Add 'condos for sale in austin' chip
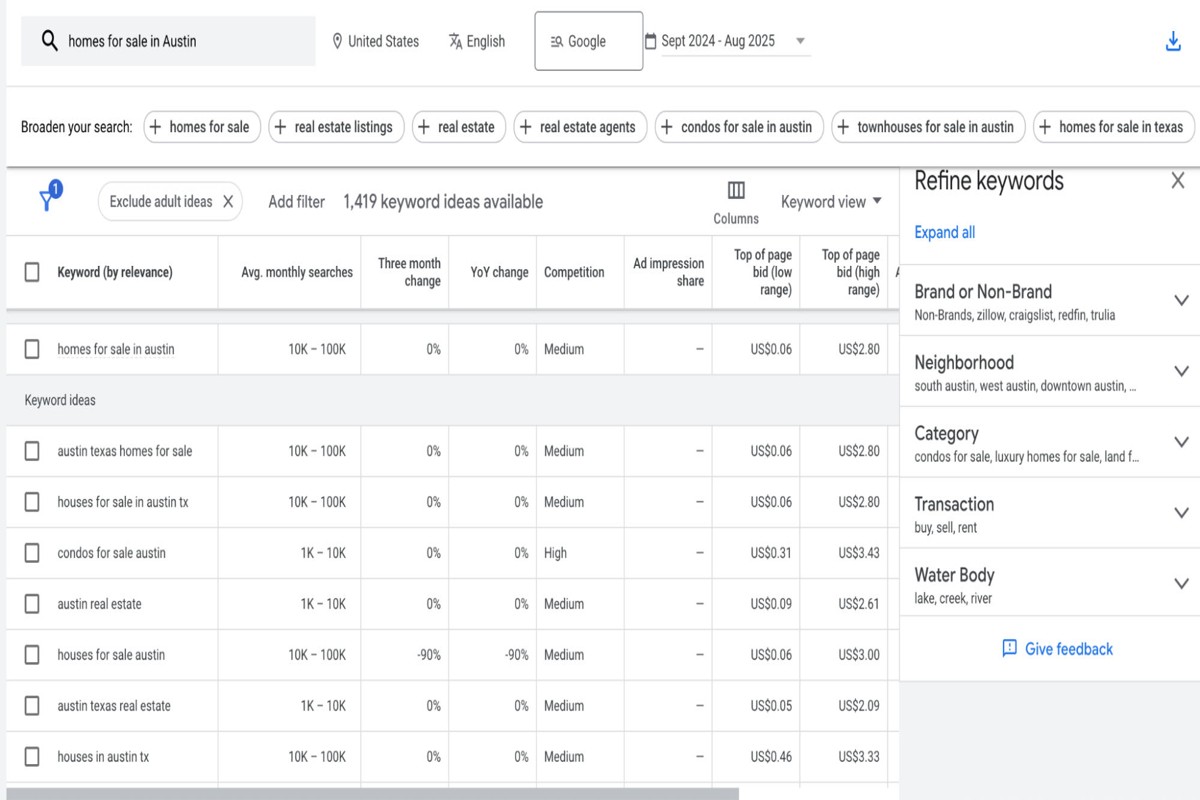 (x=740, y=127)
